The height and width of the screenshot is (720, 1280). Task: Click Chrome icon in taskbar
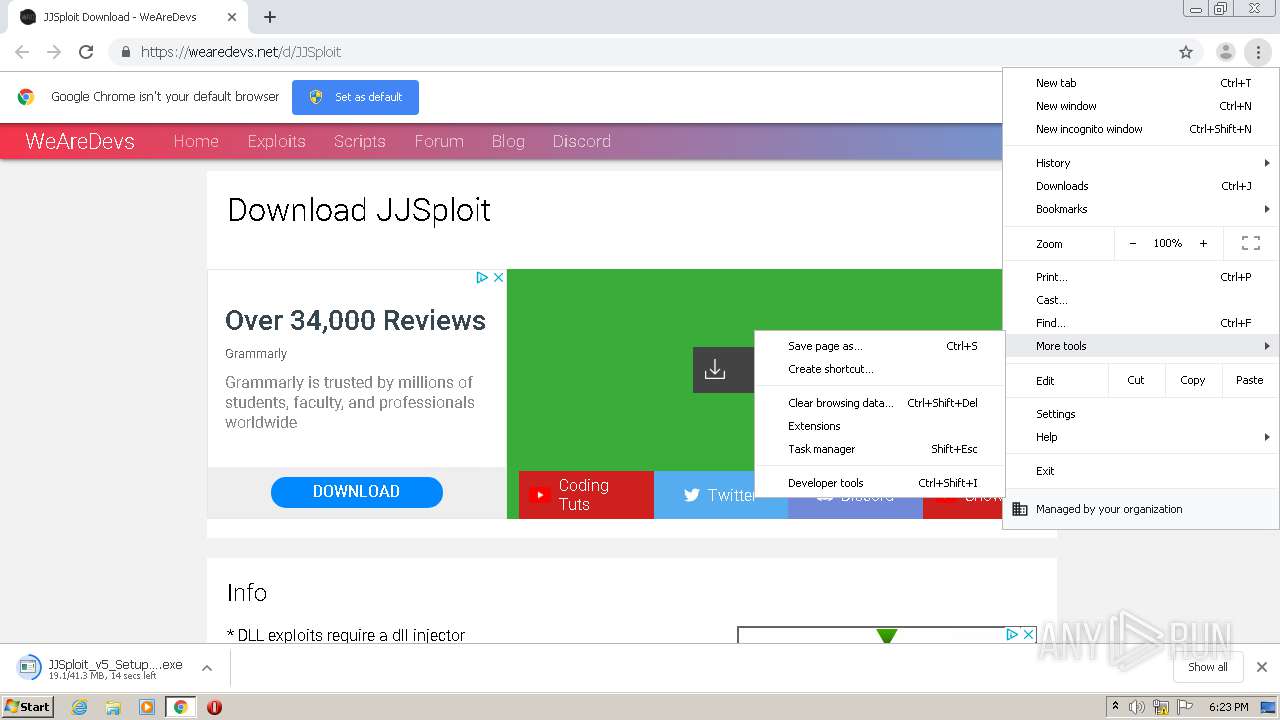pos(181,707)
